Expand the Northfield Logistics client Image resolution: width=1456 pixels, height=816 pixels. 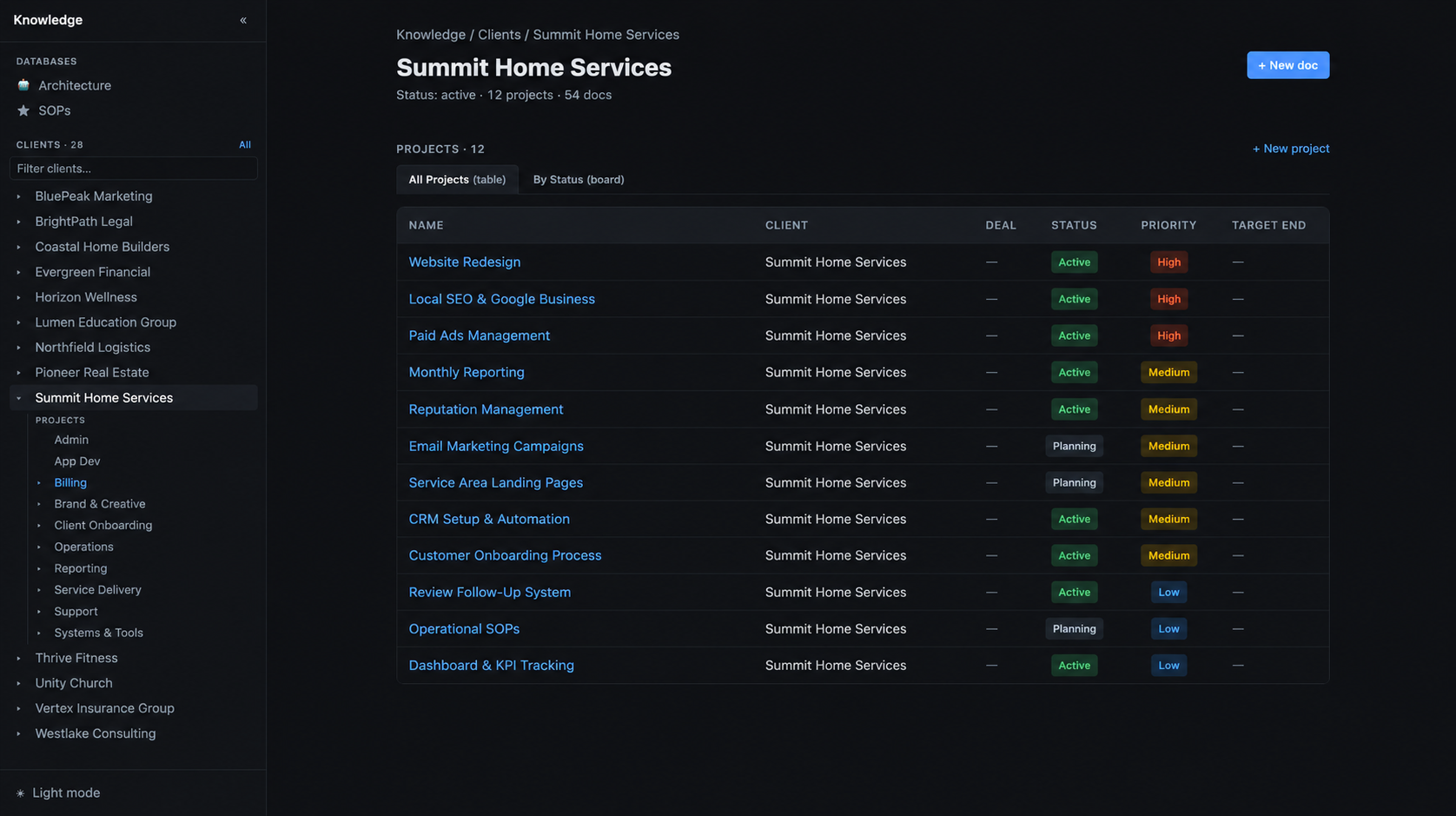(x=19, y=348)
